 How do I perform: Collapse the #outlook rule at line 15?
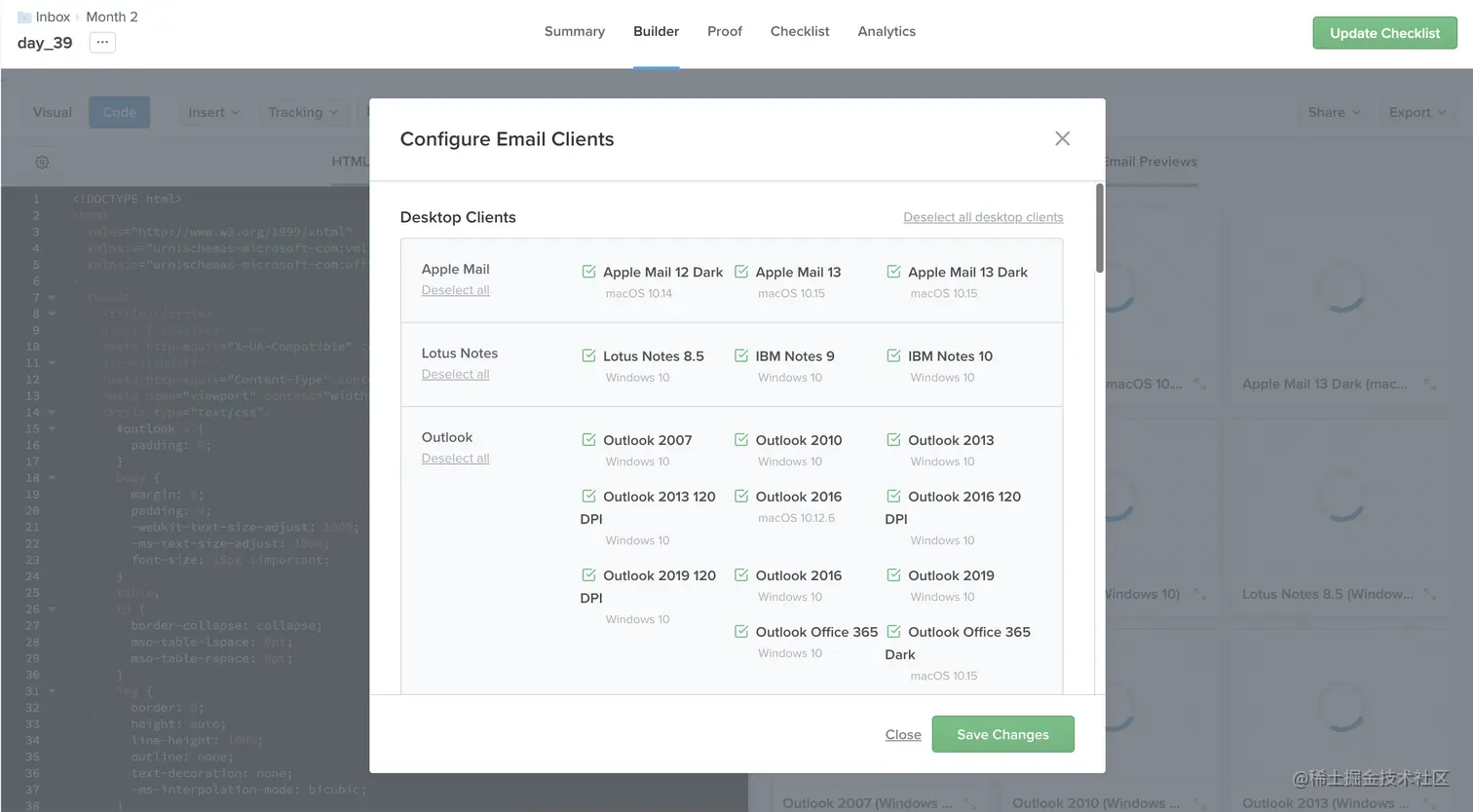pyautogui.click(x=52, y=428)
